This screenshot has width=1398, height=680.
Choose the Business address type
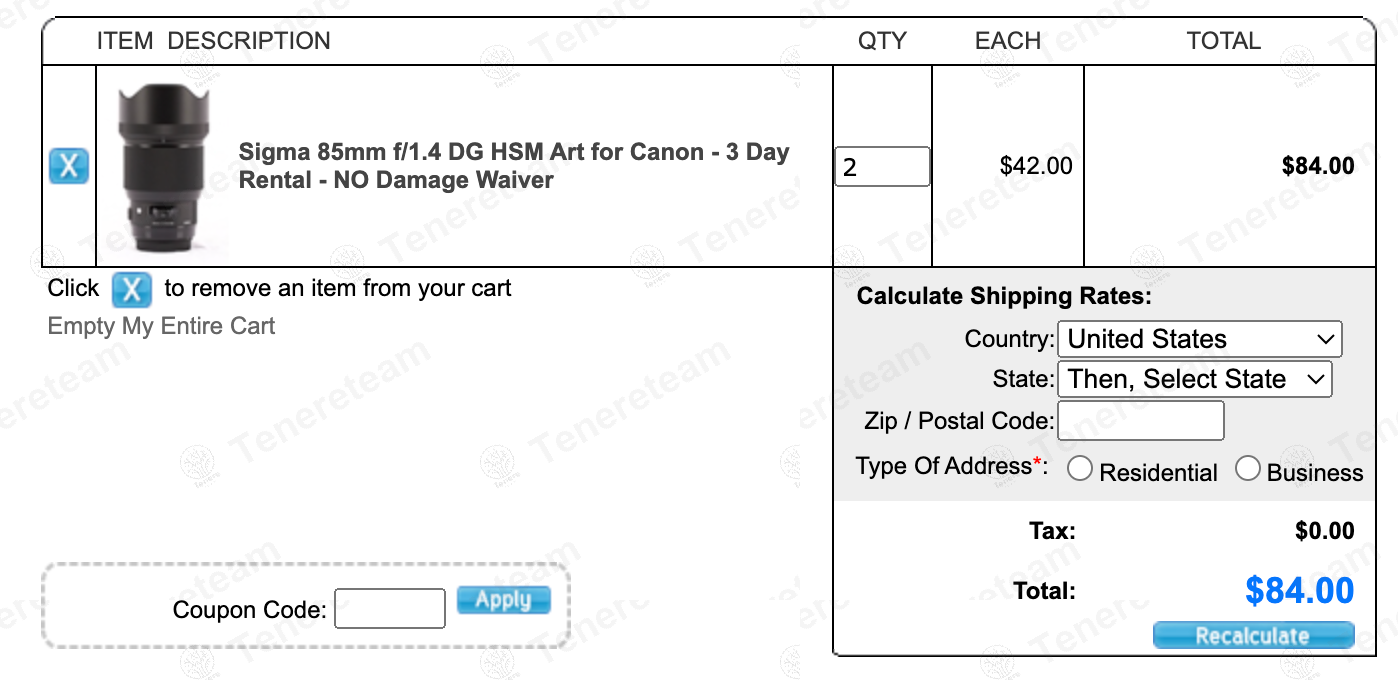(1248, 469)
